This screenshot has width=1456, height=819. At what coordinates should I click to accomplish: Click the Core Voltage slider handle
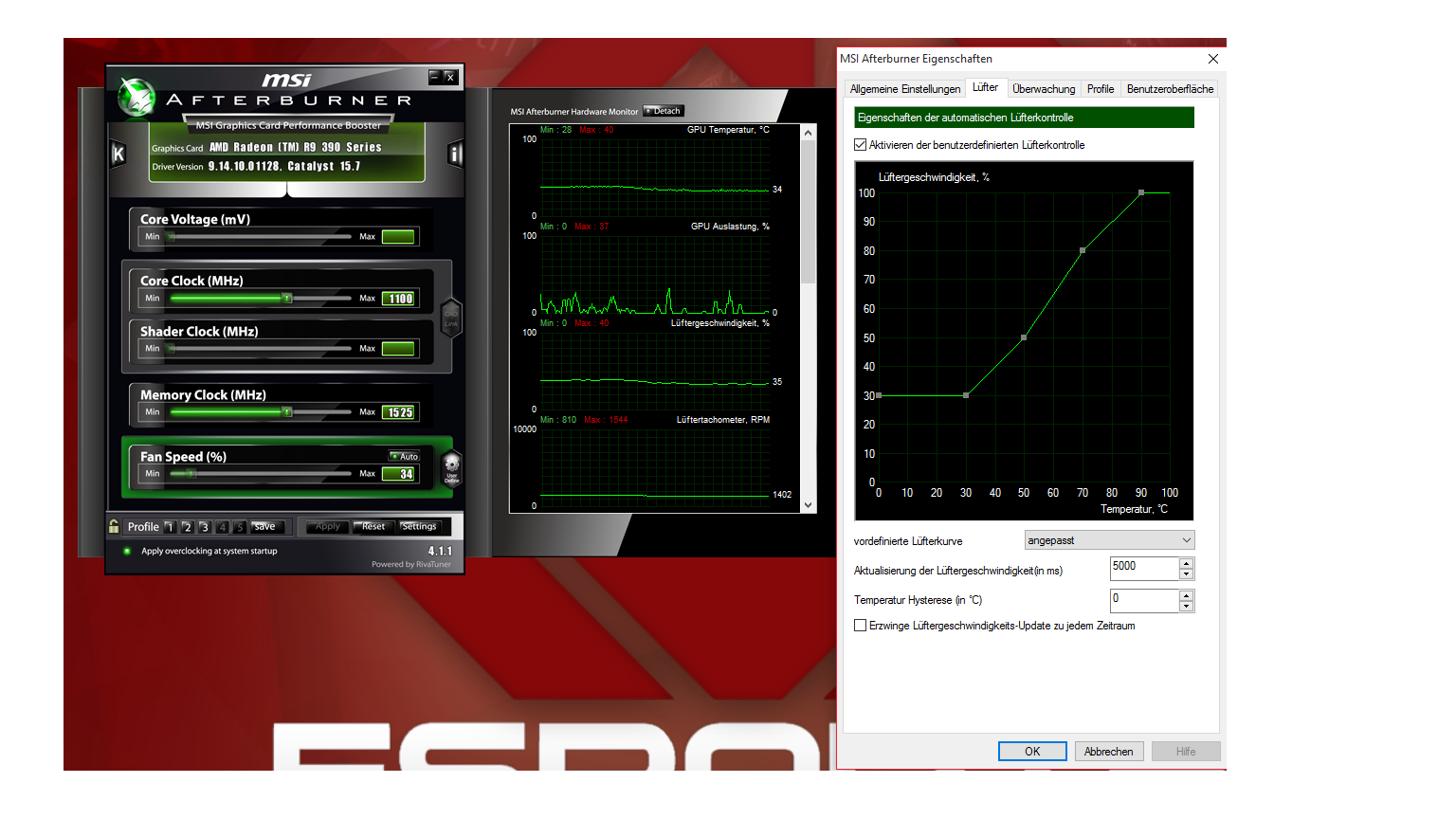172,236
